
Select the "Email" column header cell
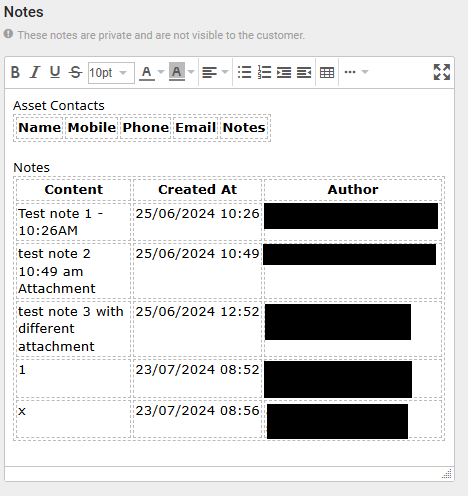[195, 127]
